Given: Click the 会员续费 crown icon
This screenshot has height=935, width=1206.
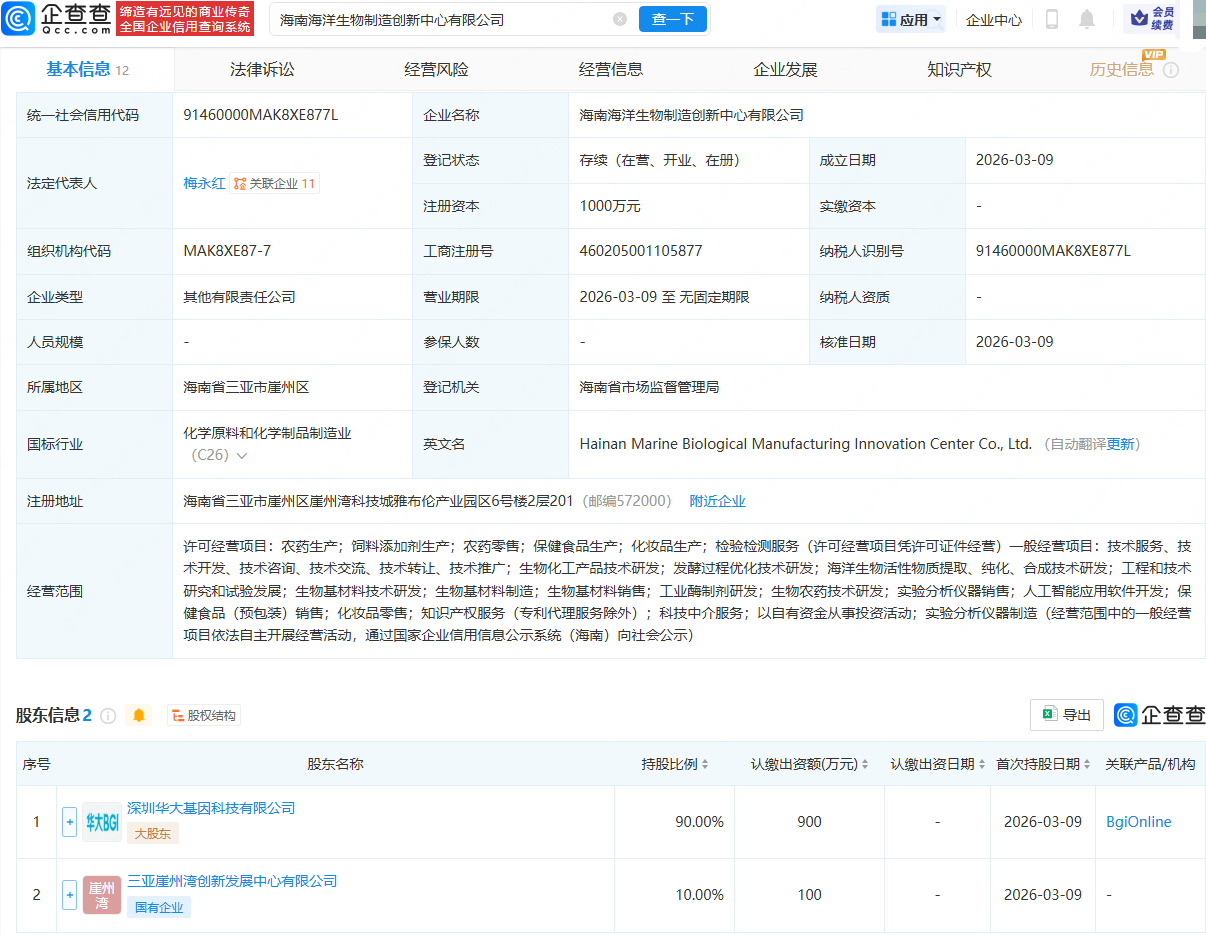Looking at the screenshot, I should click(1149, 18).
